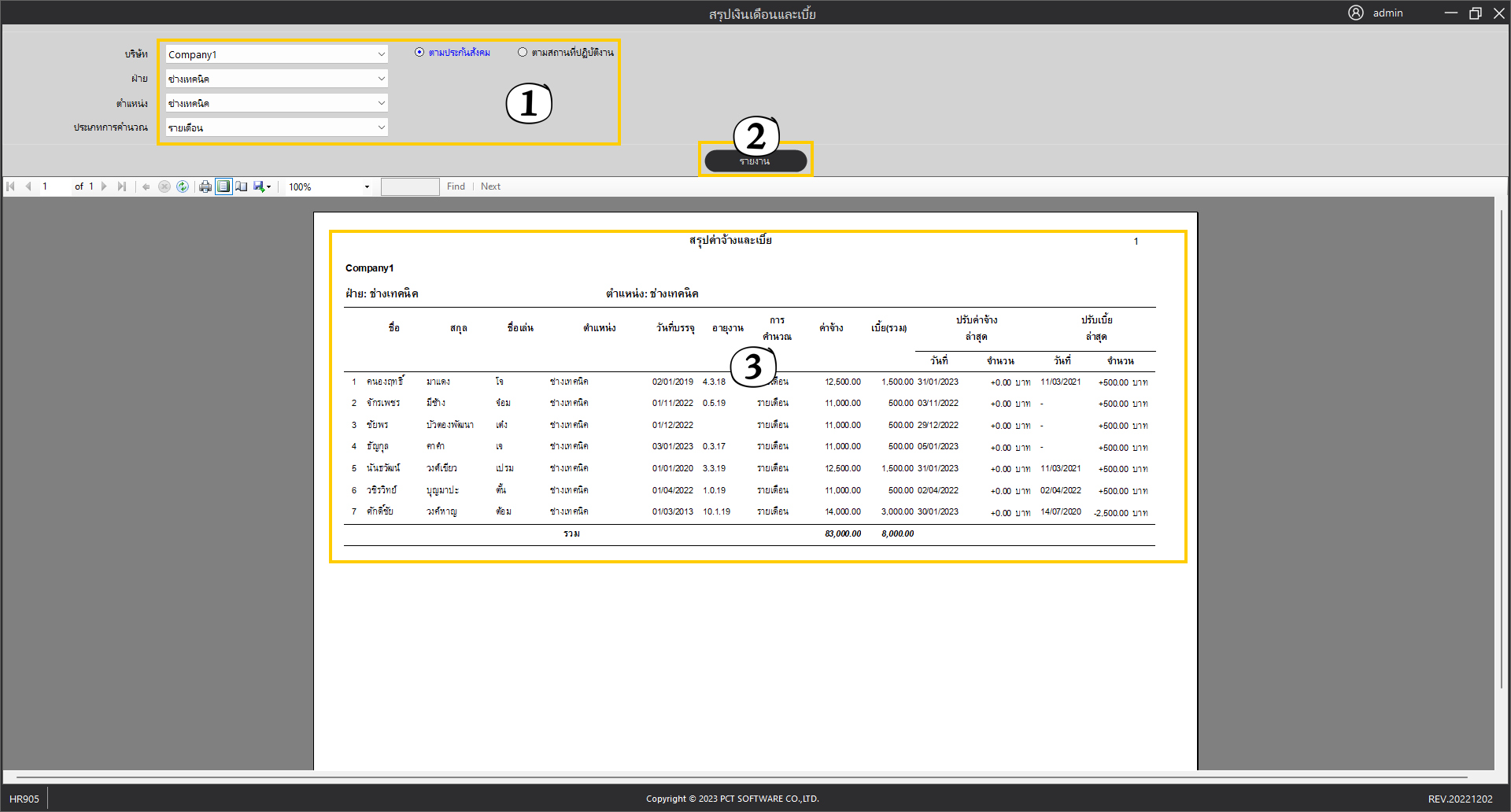This screenshot has height=812, width=1511.
Task: Click the find text input box
Action: point(410,186)
